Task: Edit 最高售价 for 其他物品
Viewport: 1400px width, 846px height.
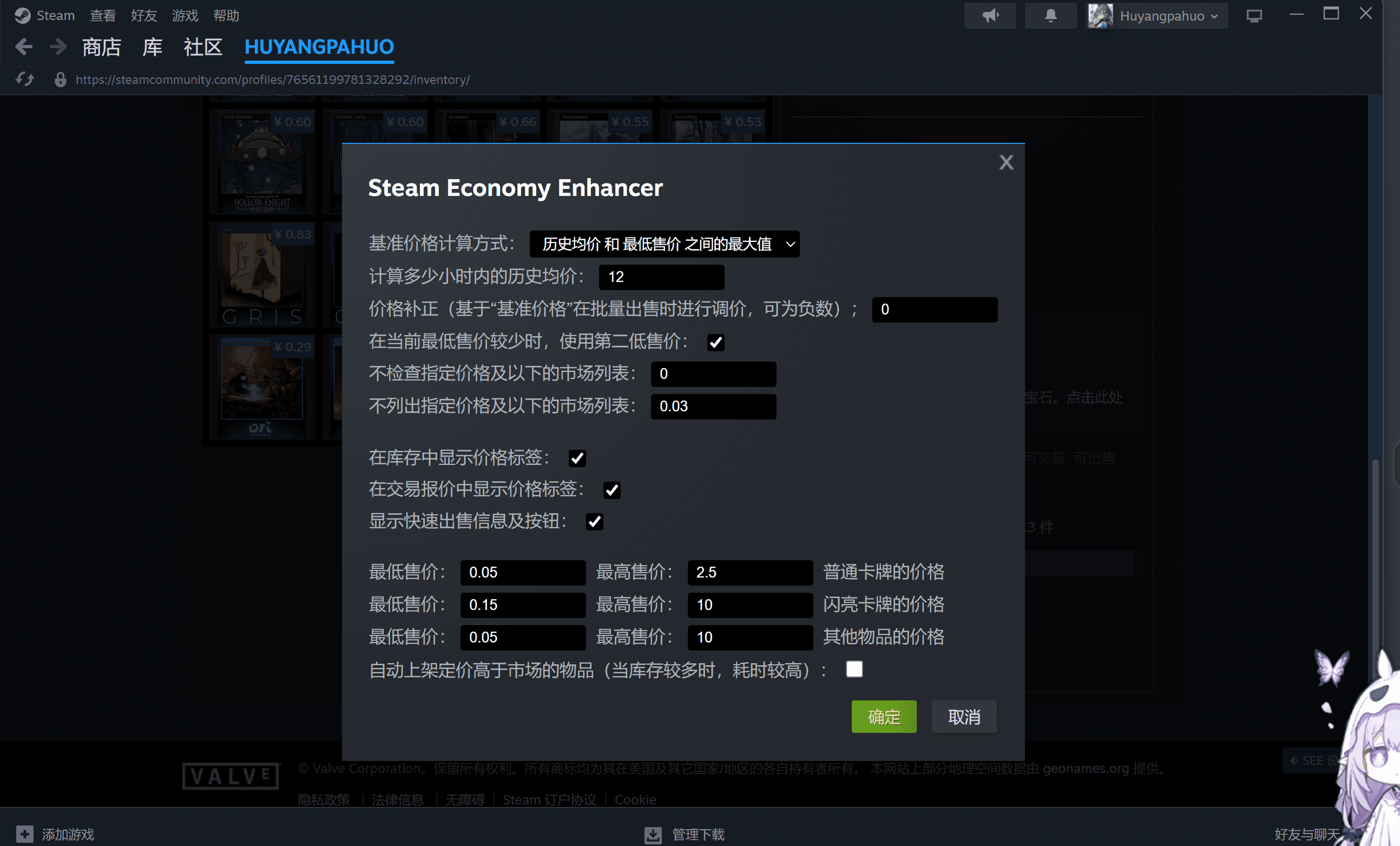Action: click(750, 638)
